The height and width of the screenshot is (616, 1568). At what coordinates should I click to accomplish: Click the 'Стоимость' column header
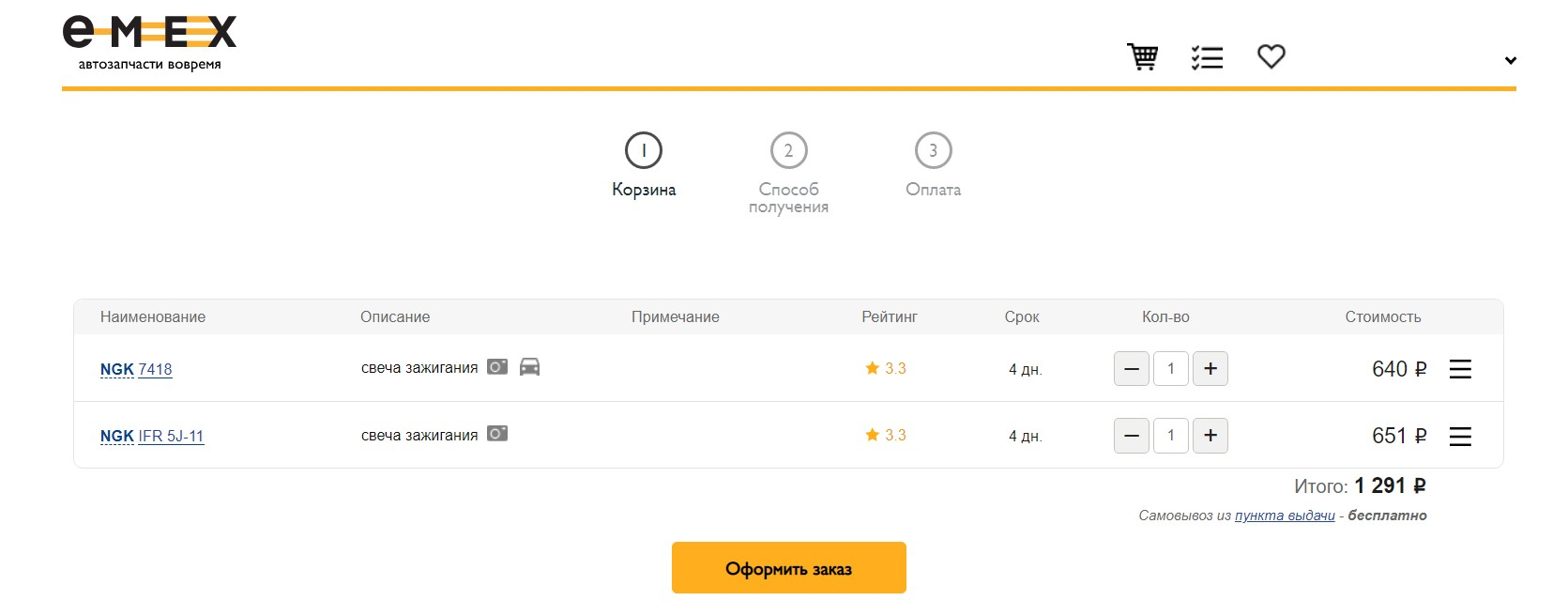tap(1383, 317)
